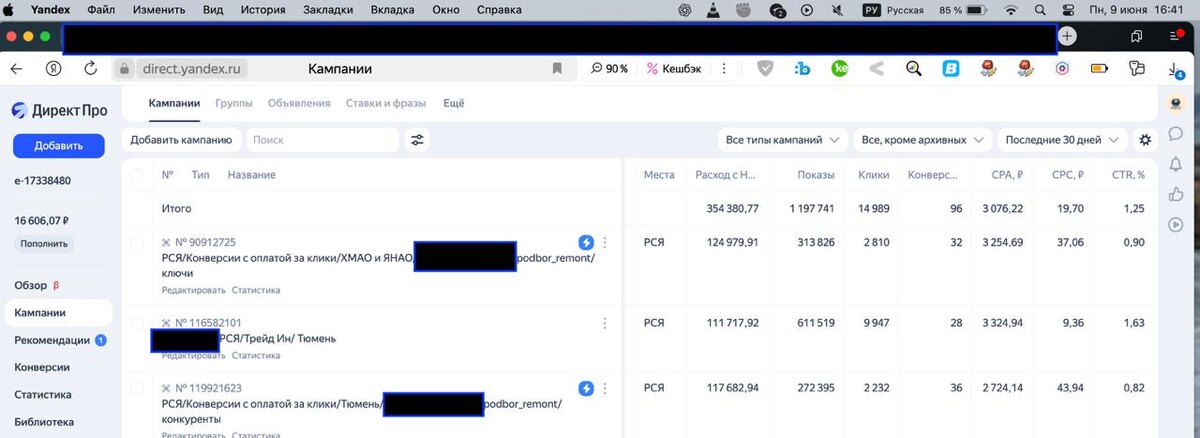1200x438 pixels.
Task: Click Статистика under campaign 90912725
Action: coord(256,290)
